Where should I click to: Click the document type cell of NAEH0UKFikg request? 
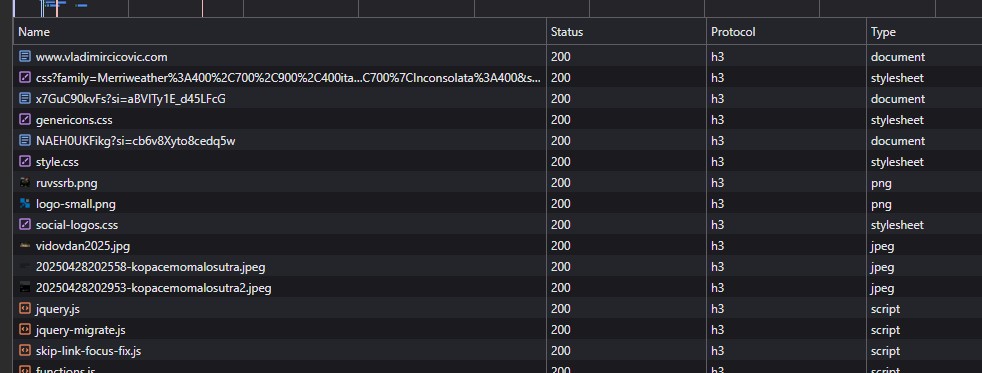pos(897,141)
